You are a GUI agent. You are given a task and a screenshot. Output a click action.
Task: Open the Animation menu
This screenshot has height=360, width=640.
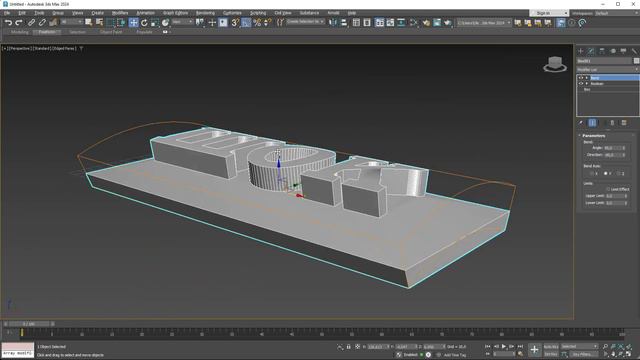145,13
